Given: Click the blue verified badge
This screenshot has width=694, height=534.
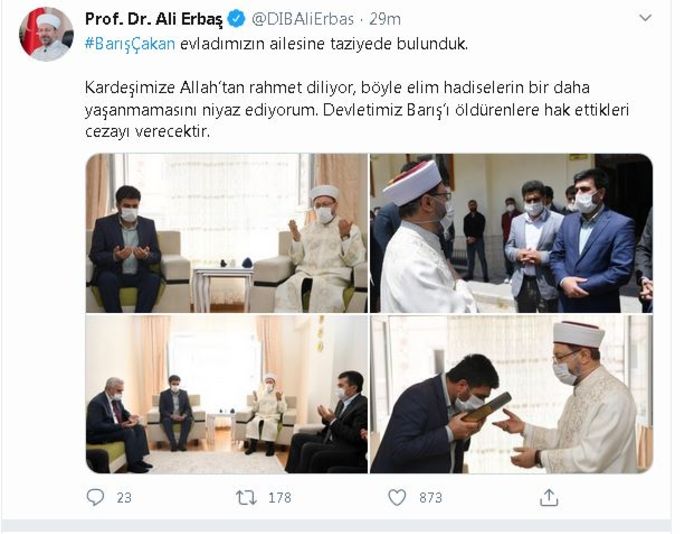Looking at the screenshot, I should (236, 19).
